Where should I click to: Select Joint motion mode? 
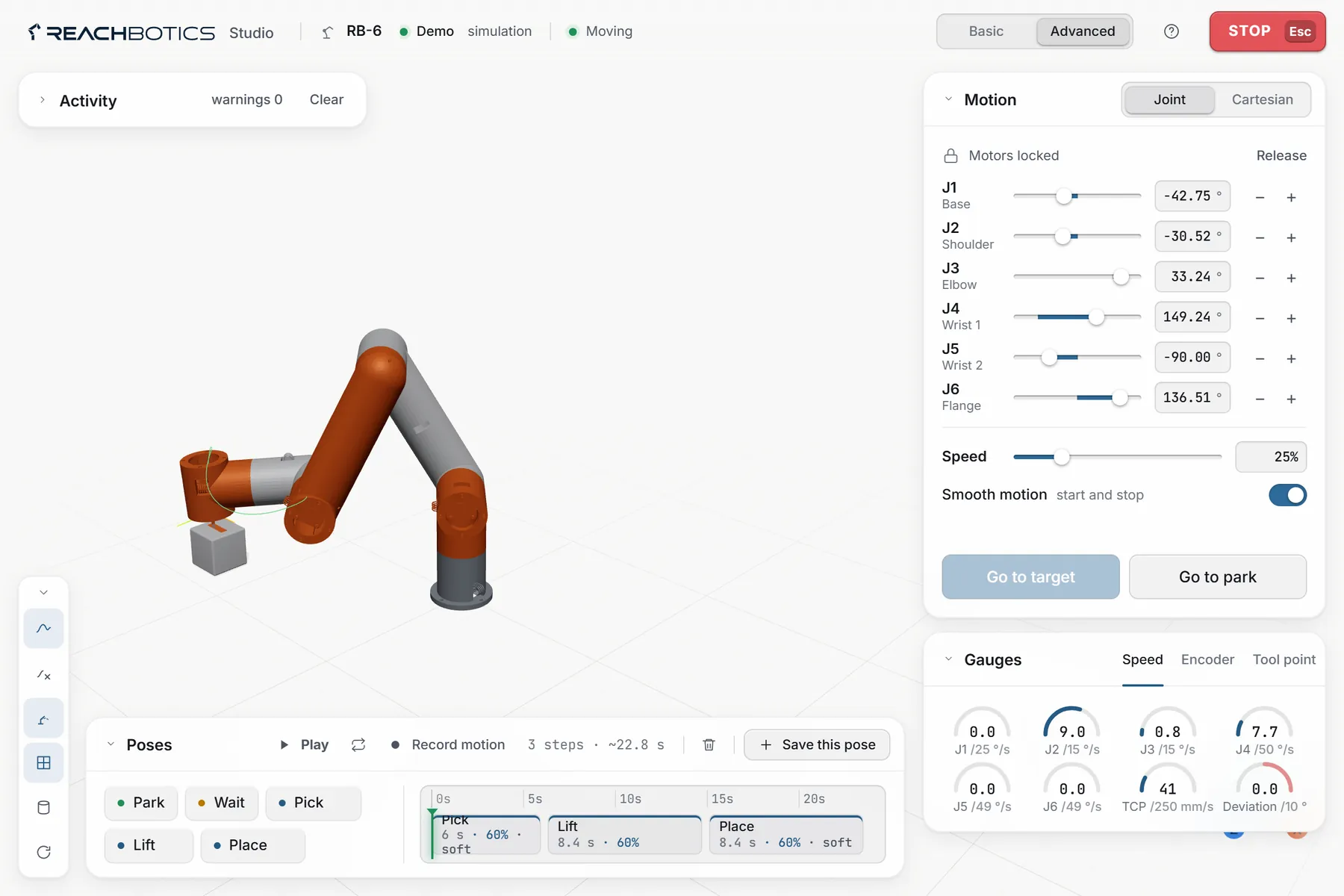pos(1169,99)
